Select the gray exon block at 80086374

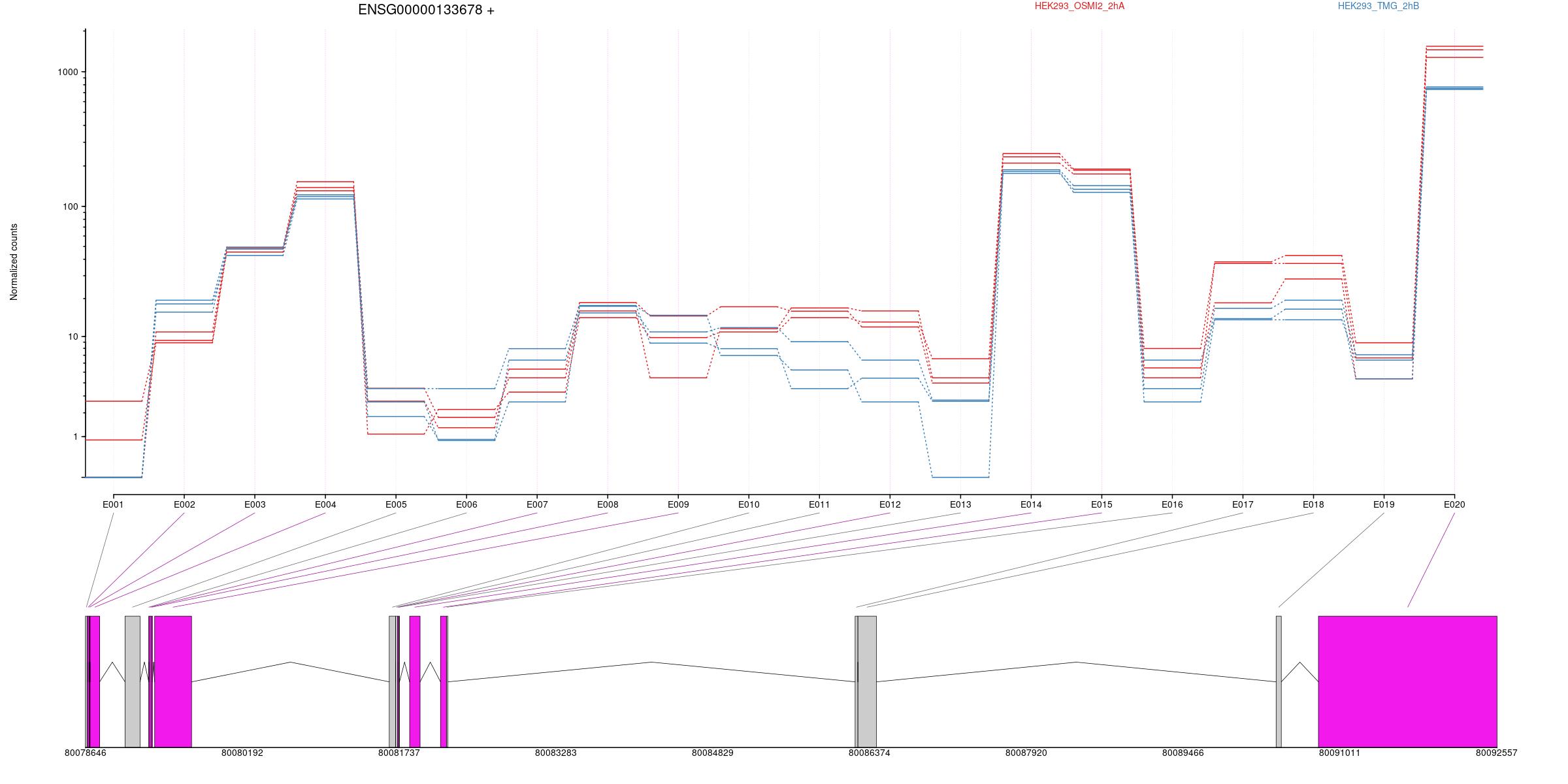(867, 681)
